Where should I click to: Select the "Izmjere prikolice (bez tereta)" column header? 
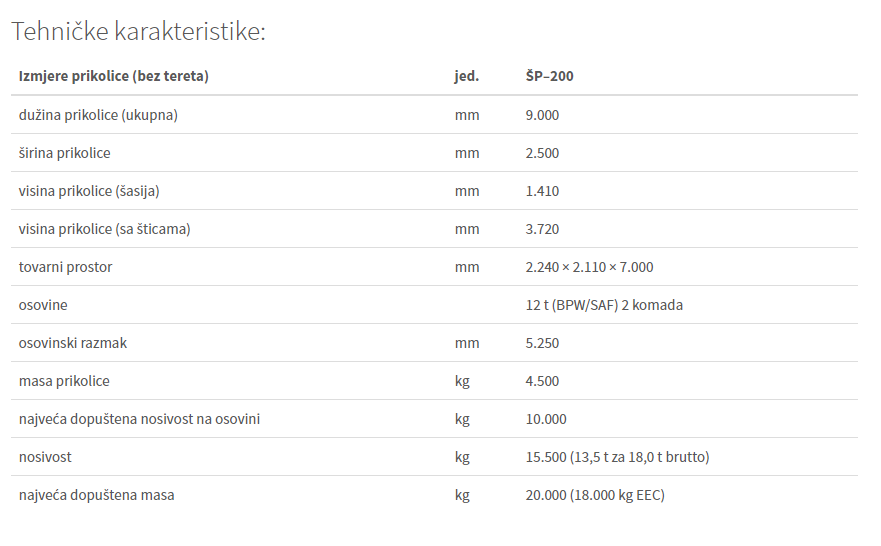tap(114, 76)
